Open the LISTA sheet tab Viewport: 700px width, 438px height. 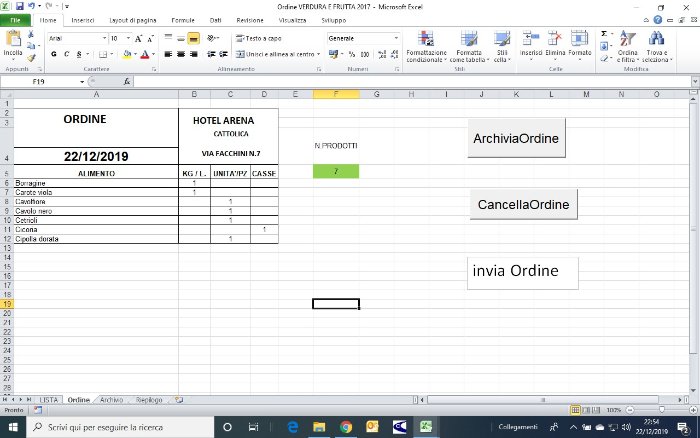pos(49,400)
